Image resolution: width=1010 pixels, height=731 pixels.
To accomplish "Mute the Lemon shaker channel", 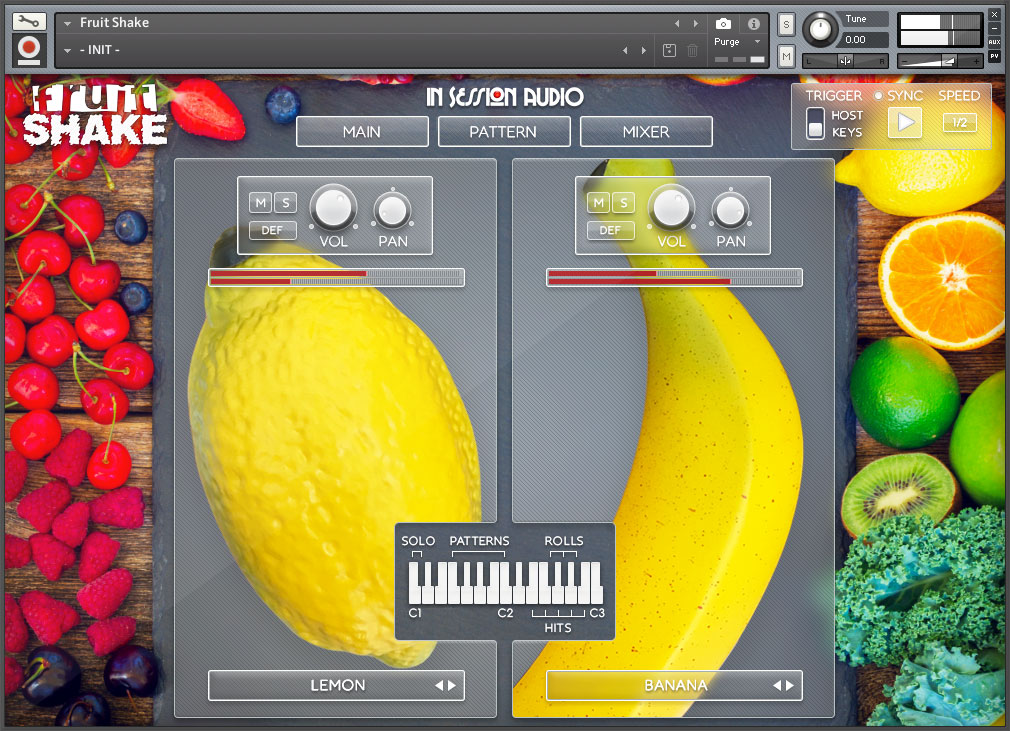I will tap(261, 203).
